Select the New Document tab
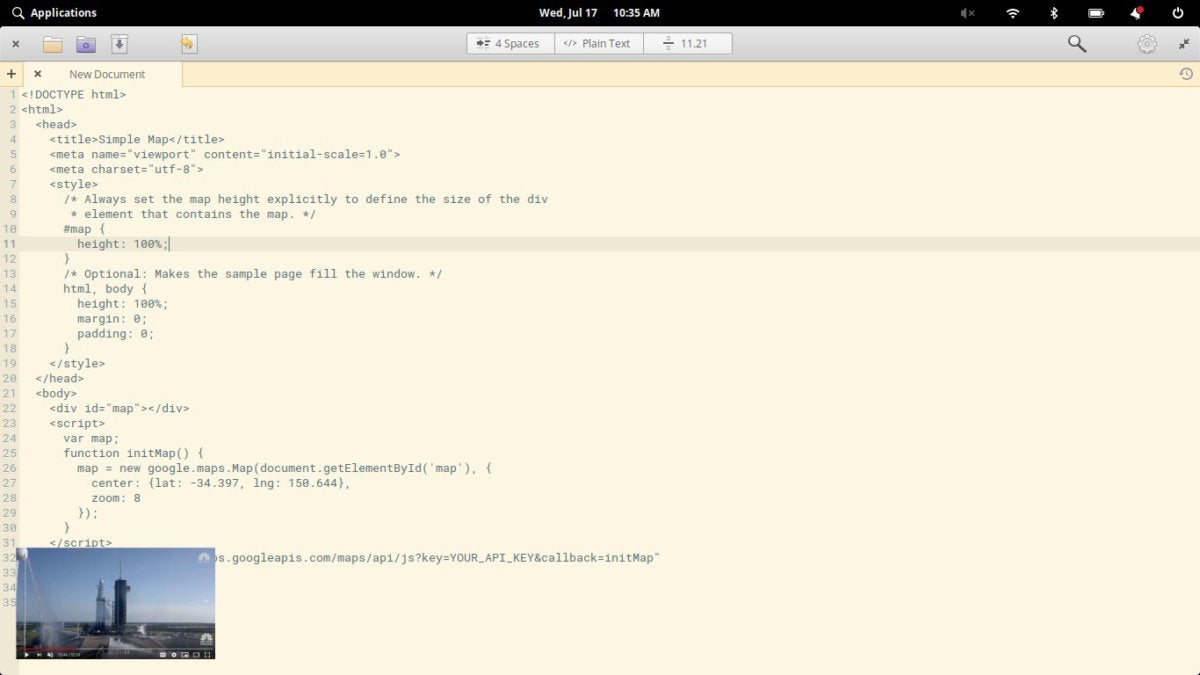The image size is (1200, 675). [106, 74]
